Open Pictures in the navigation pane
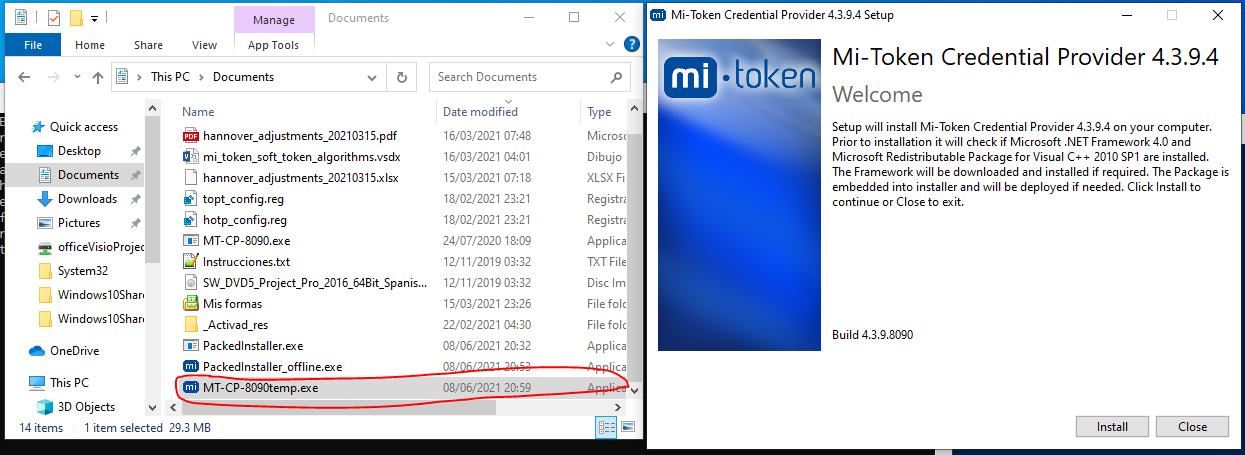 [79, 223]
